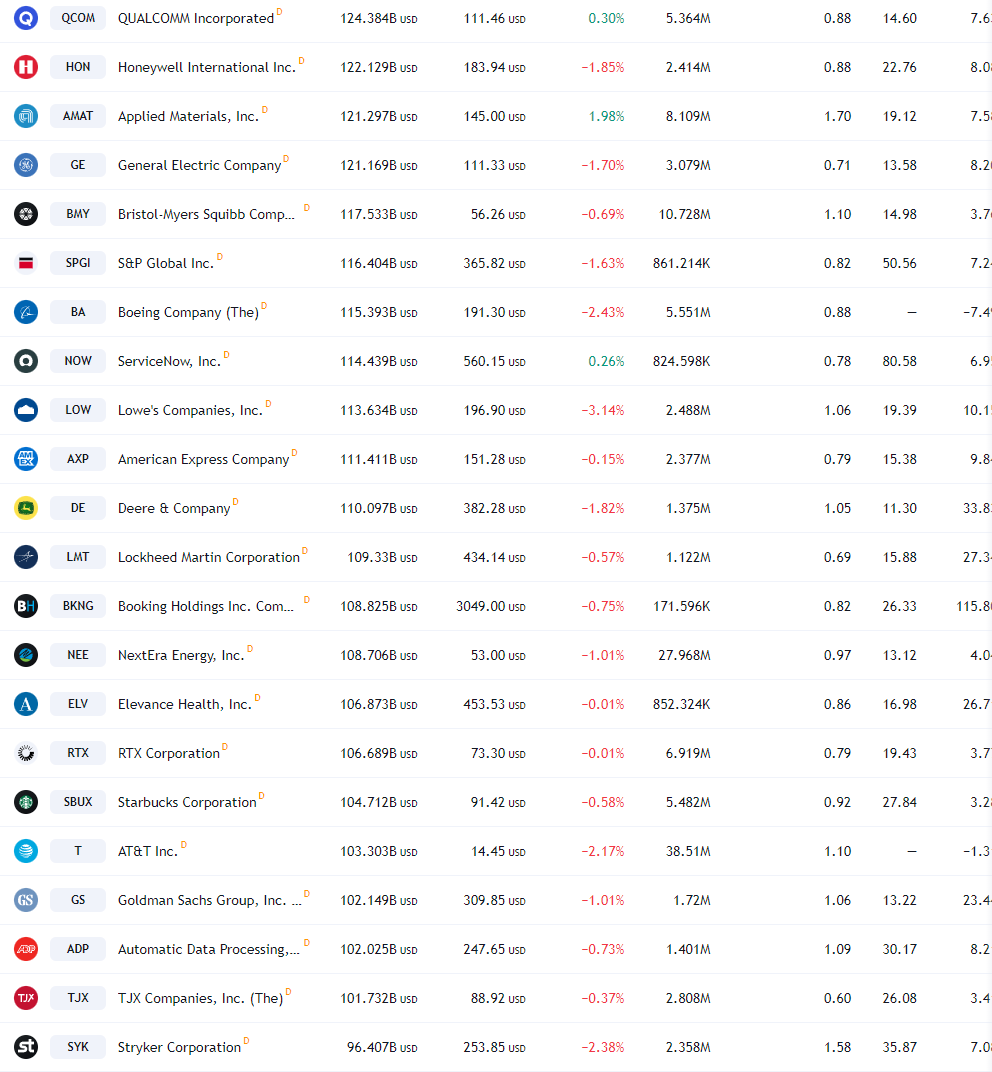Click the American Express logo icon
Screen dimensions: 992x1072
26,459
